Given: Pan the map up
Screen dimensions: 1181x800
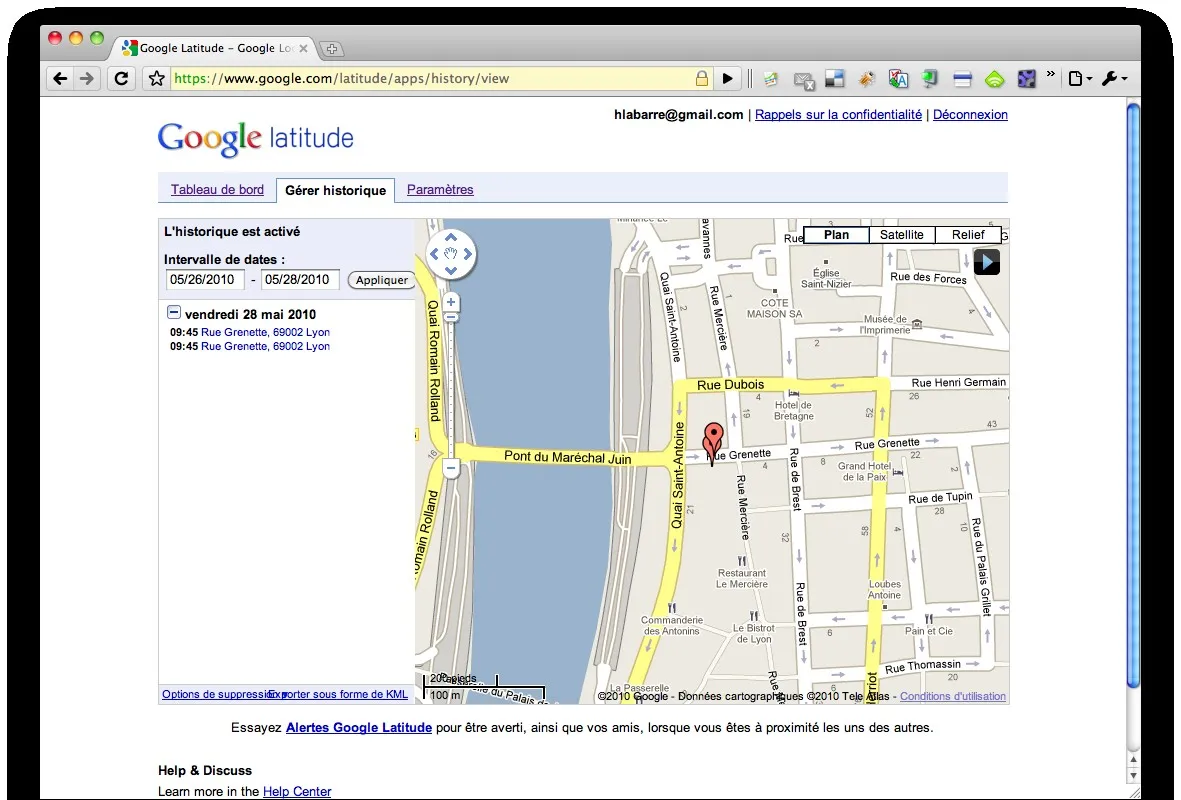Looking at the screenshot, I should (x=450, y=237).
